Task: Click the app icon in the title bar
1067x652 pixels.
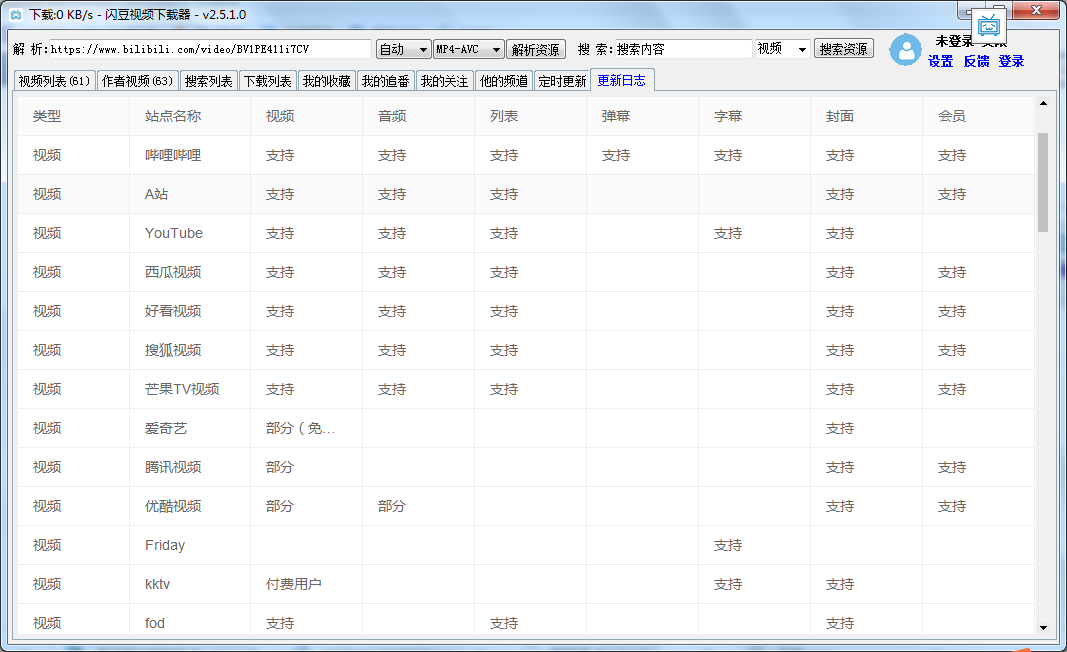Action: point(16,14)
